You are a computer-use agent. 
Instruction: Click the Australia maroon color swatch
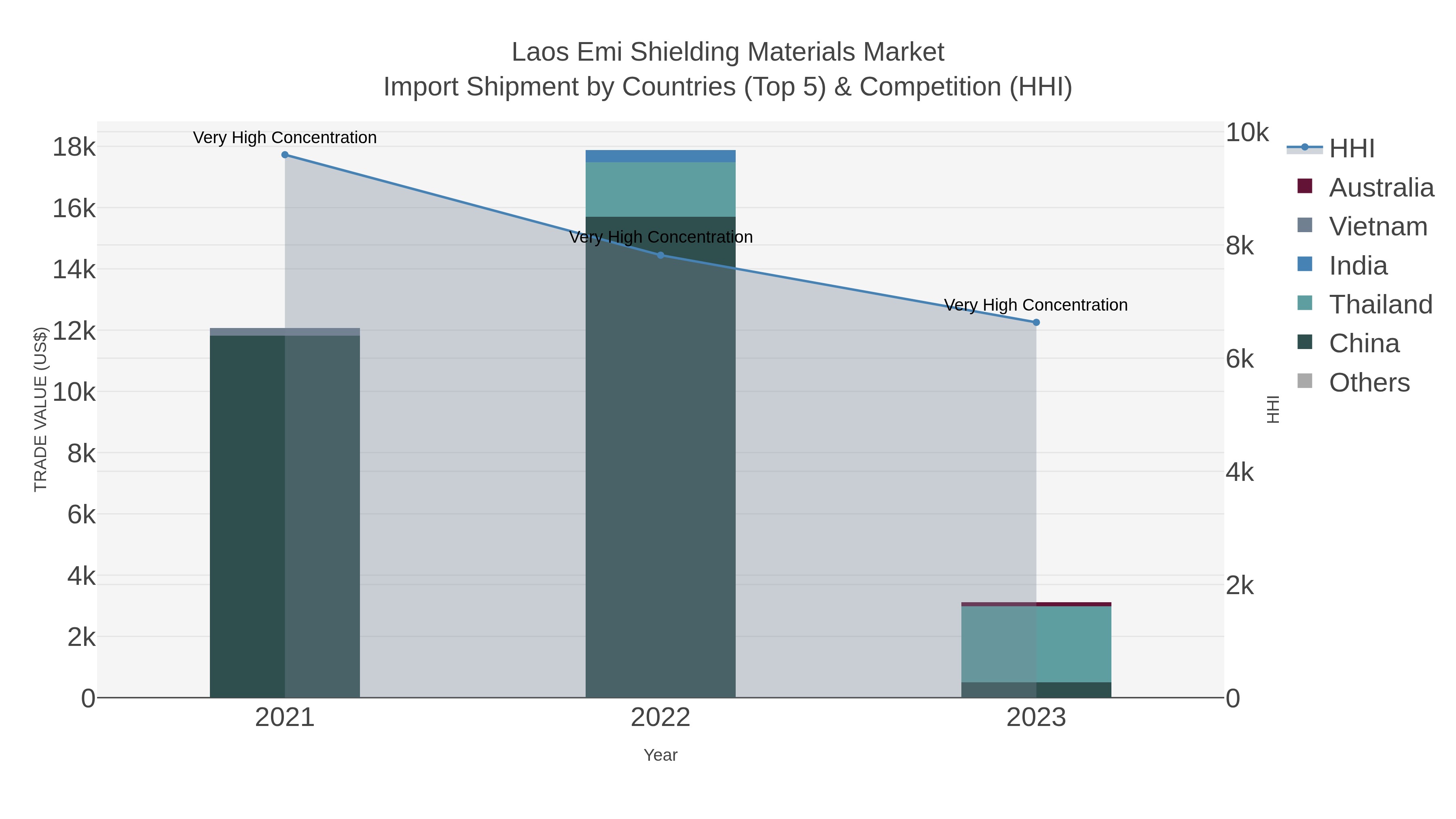tap(1304, 186)
